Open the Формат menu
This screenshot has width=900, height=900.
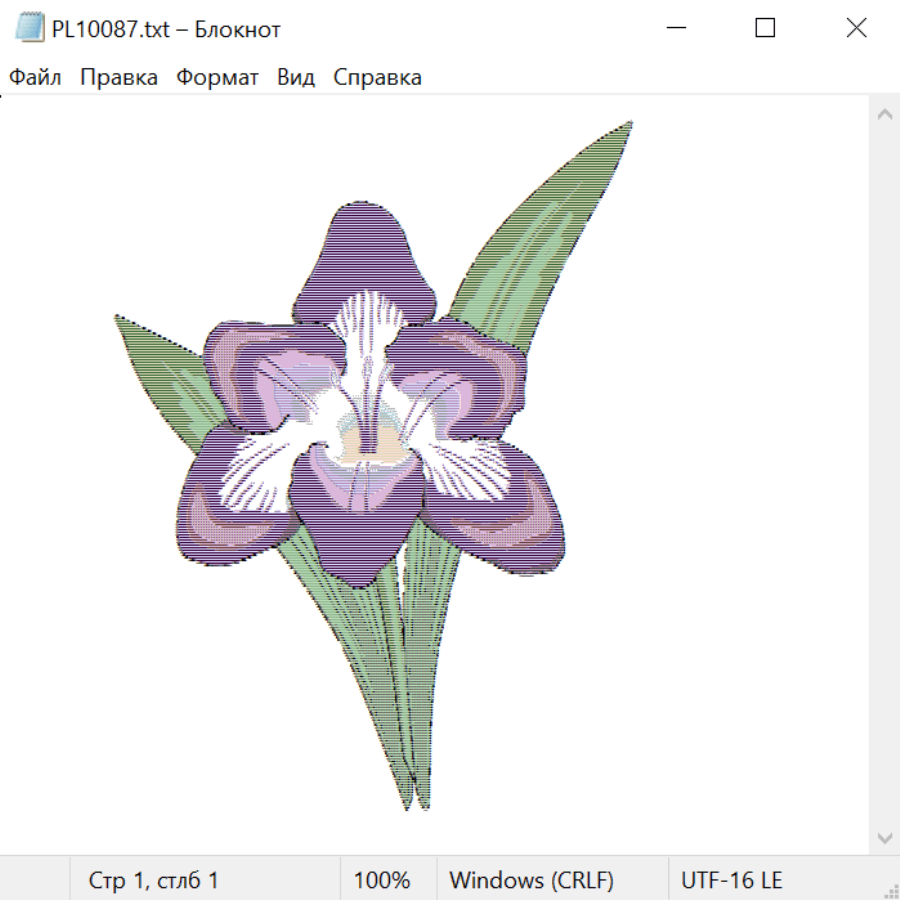217,78
